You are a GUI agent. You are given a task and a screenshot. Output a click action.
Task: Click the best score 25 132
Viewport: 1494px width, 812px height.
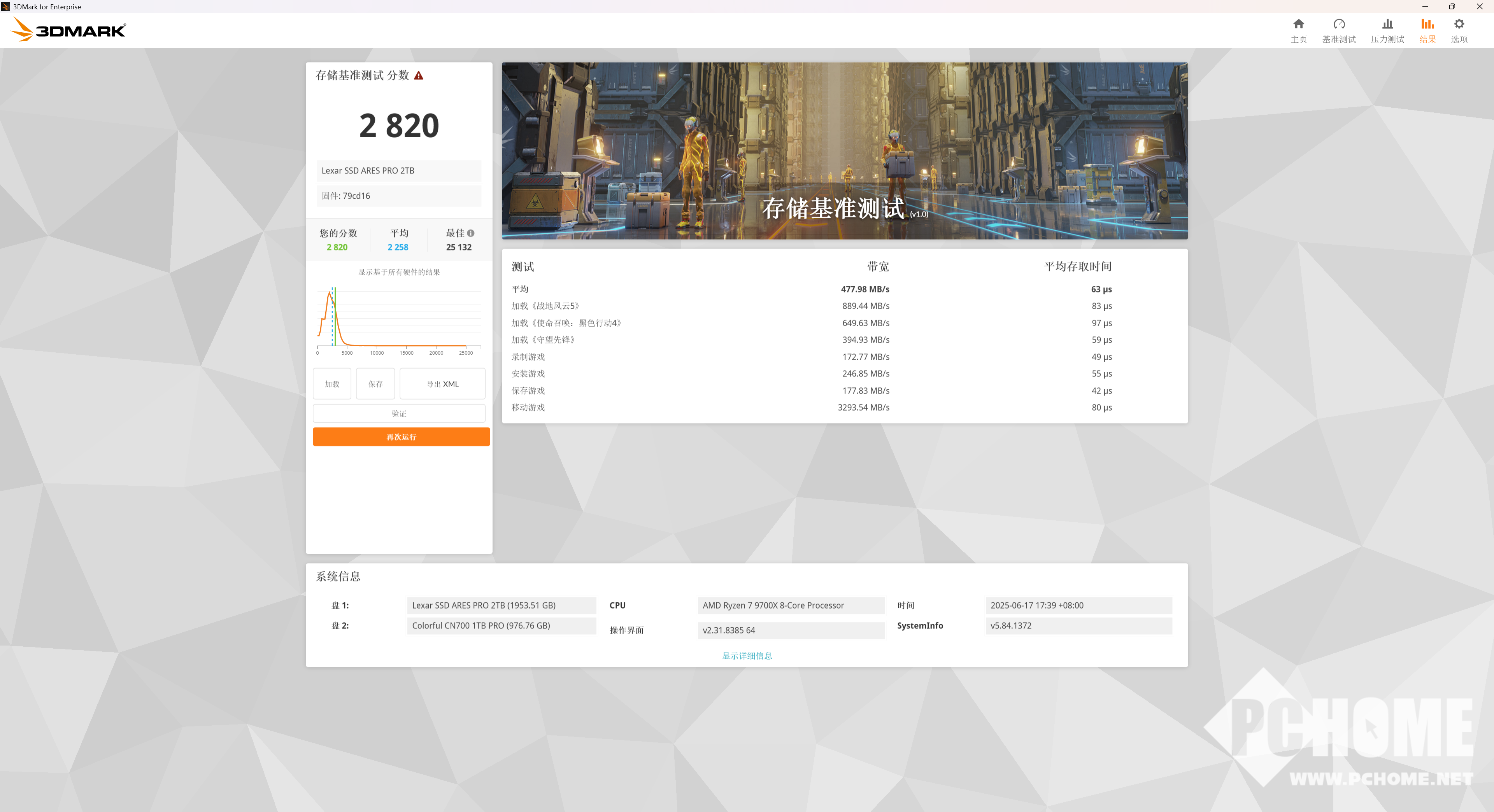[x=458, y=247]
